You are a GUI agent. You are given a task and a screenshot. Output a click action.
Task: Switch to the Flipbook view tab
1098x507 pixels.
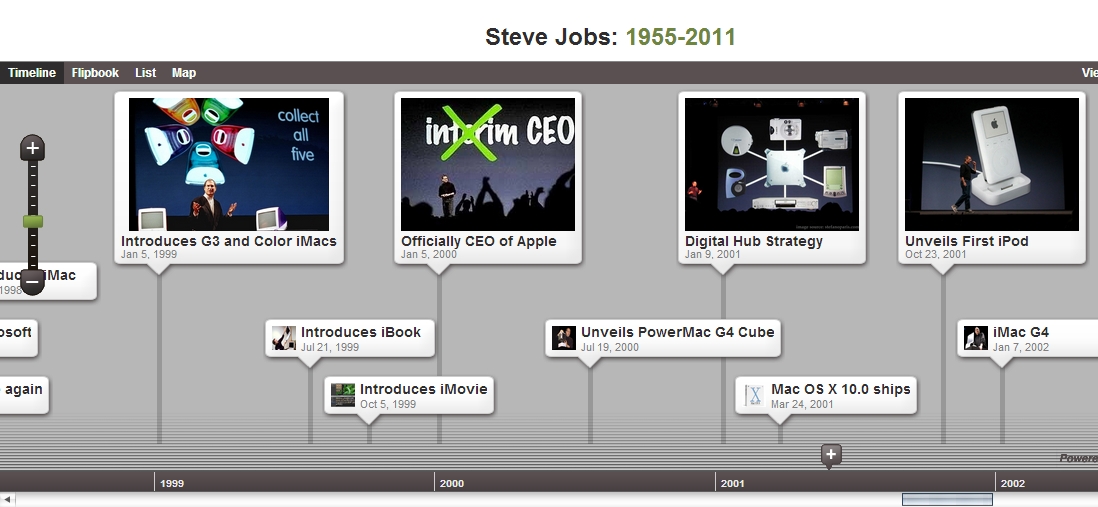point(95,73)
